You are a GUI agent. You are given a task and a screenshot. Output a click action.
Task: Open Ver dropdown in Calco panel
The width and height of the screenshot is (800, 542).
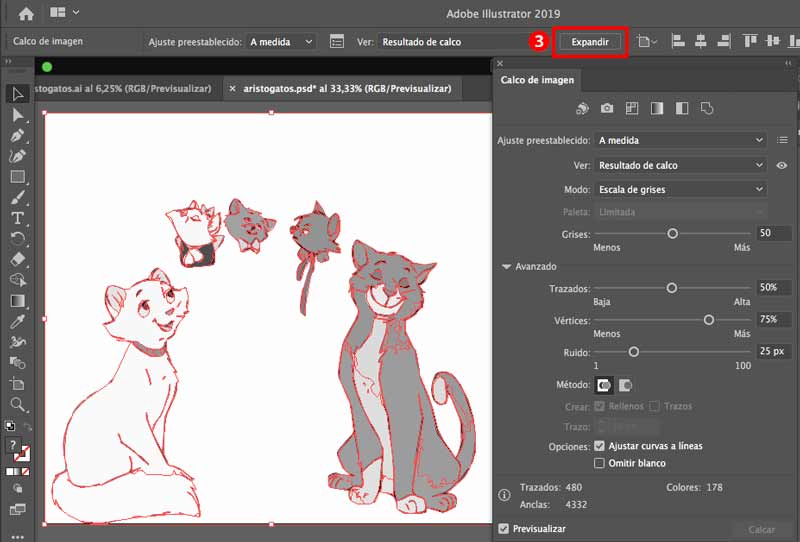click(x=680, y=165)
